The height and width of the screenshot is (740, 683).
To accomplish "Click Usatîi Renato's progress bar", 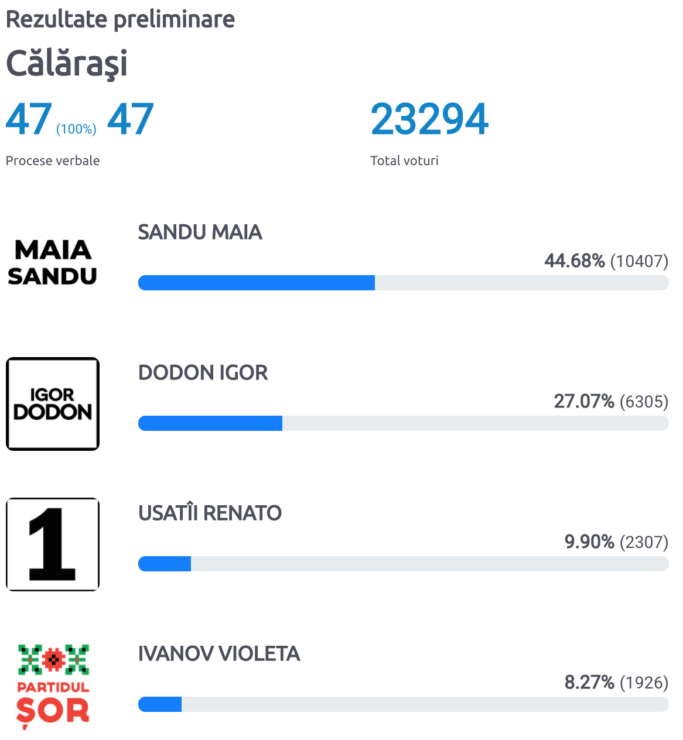I will tap(403, 564).
